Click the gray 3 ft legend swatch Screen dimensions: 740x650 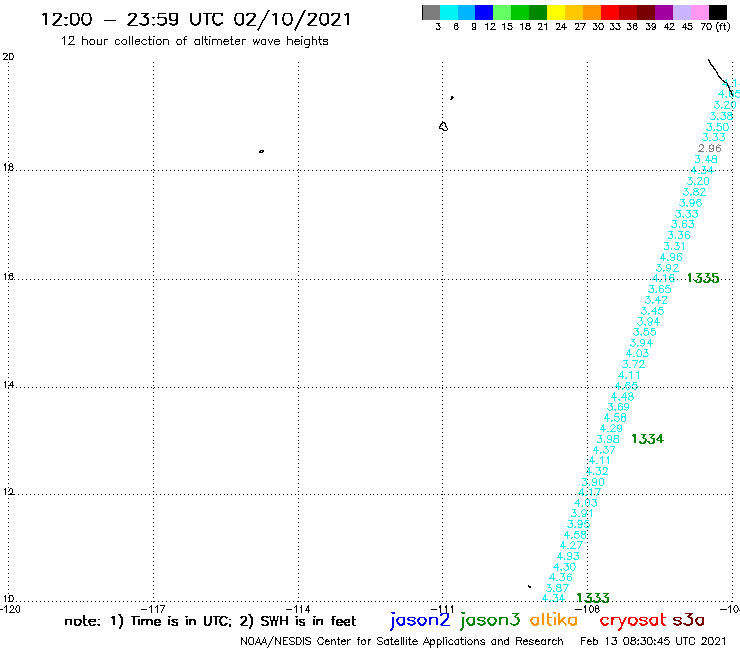431,12
